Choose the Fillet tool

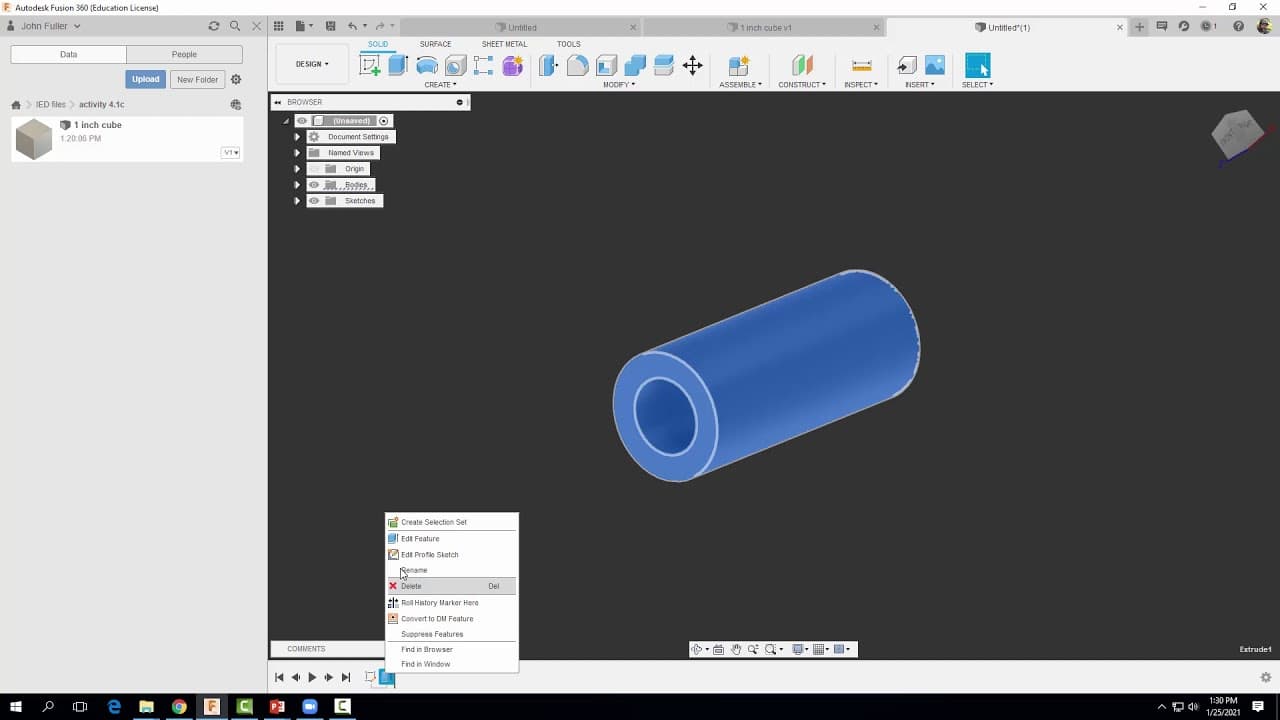(x=577, y=66)
